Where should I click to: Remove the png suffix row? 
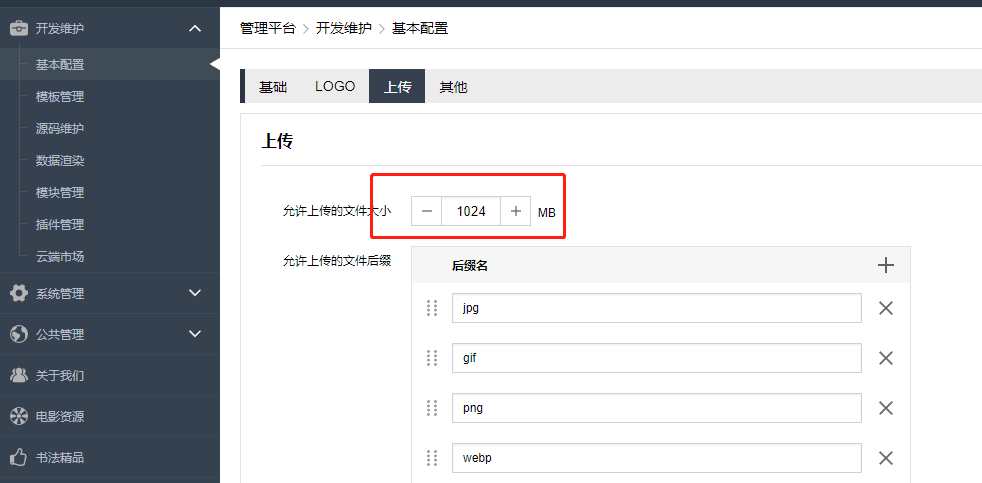pos(885,408)
